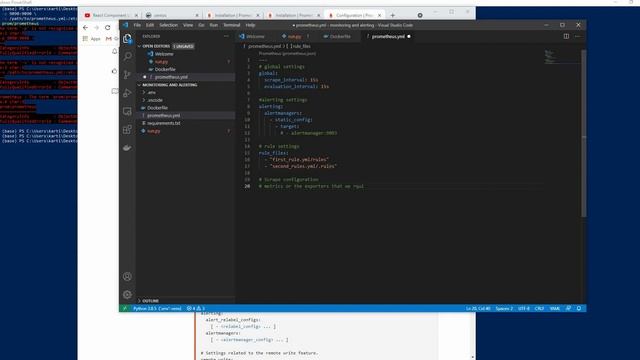Click the prometheus.yml breadcrumb segment
This screenshot has width=640, height=360.
(x=264, y=47)
